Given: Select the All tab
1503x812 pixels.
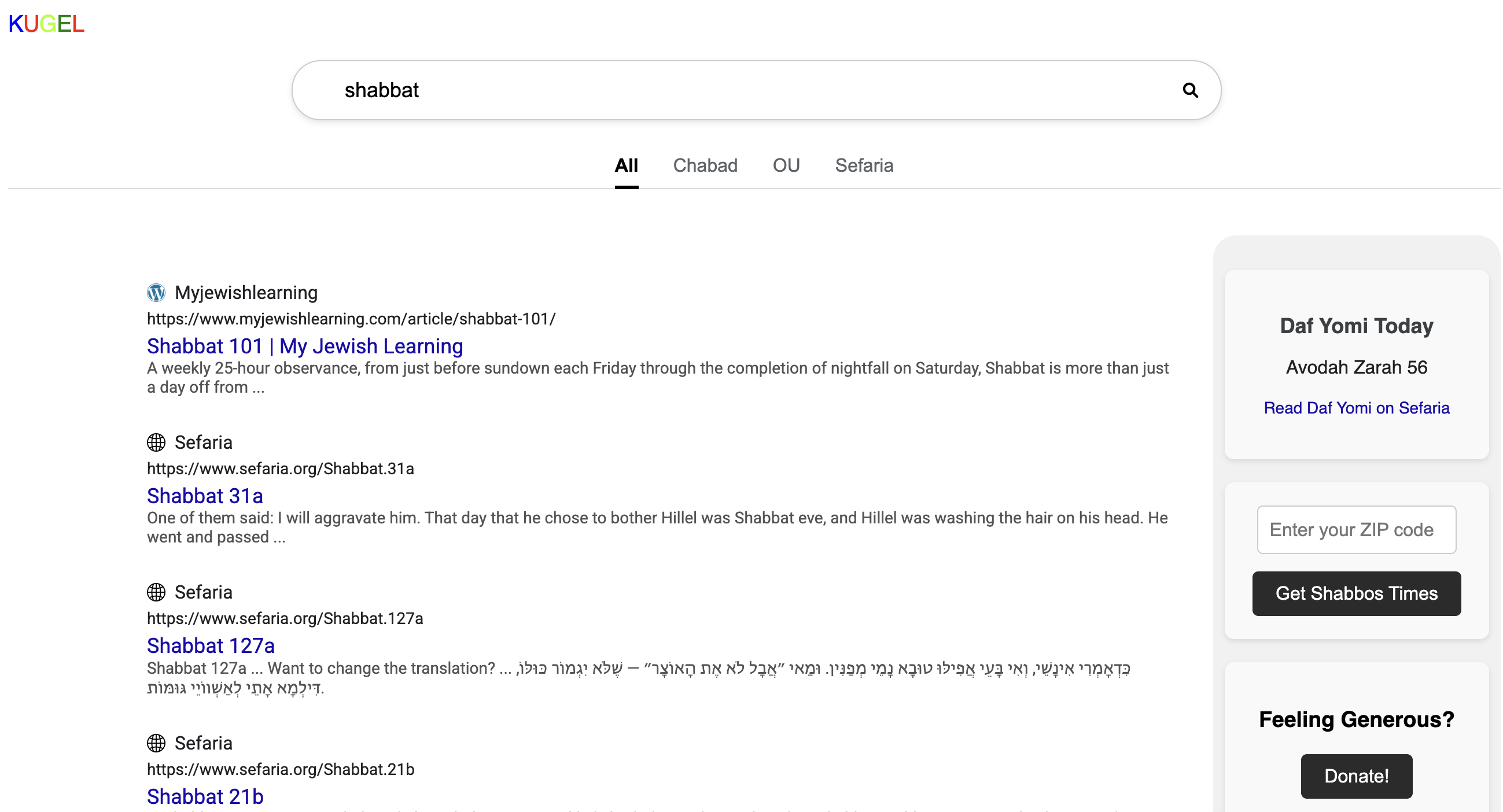Looking at the screenshot, I should (626, 165).
